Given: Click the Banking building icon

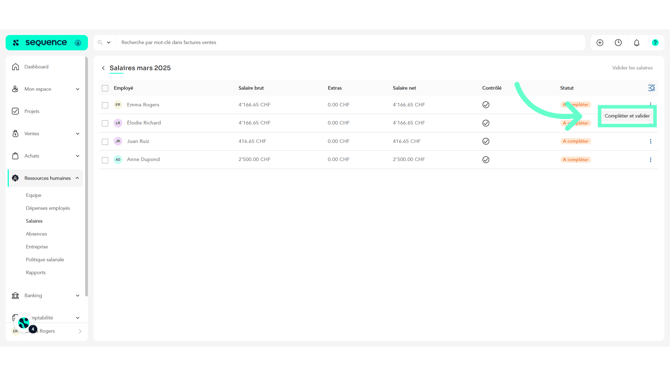Looking at the screenshot, I should (15, 295).
